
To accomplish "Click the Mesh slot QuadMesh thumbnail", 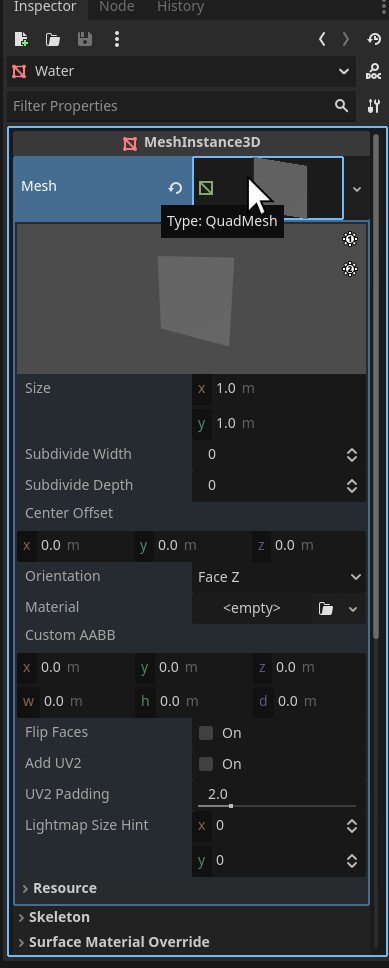I will (x=281, y=188).
